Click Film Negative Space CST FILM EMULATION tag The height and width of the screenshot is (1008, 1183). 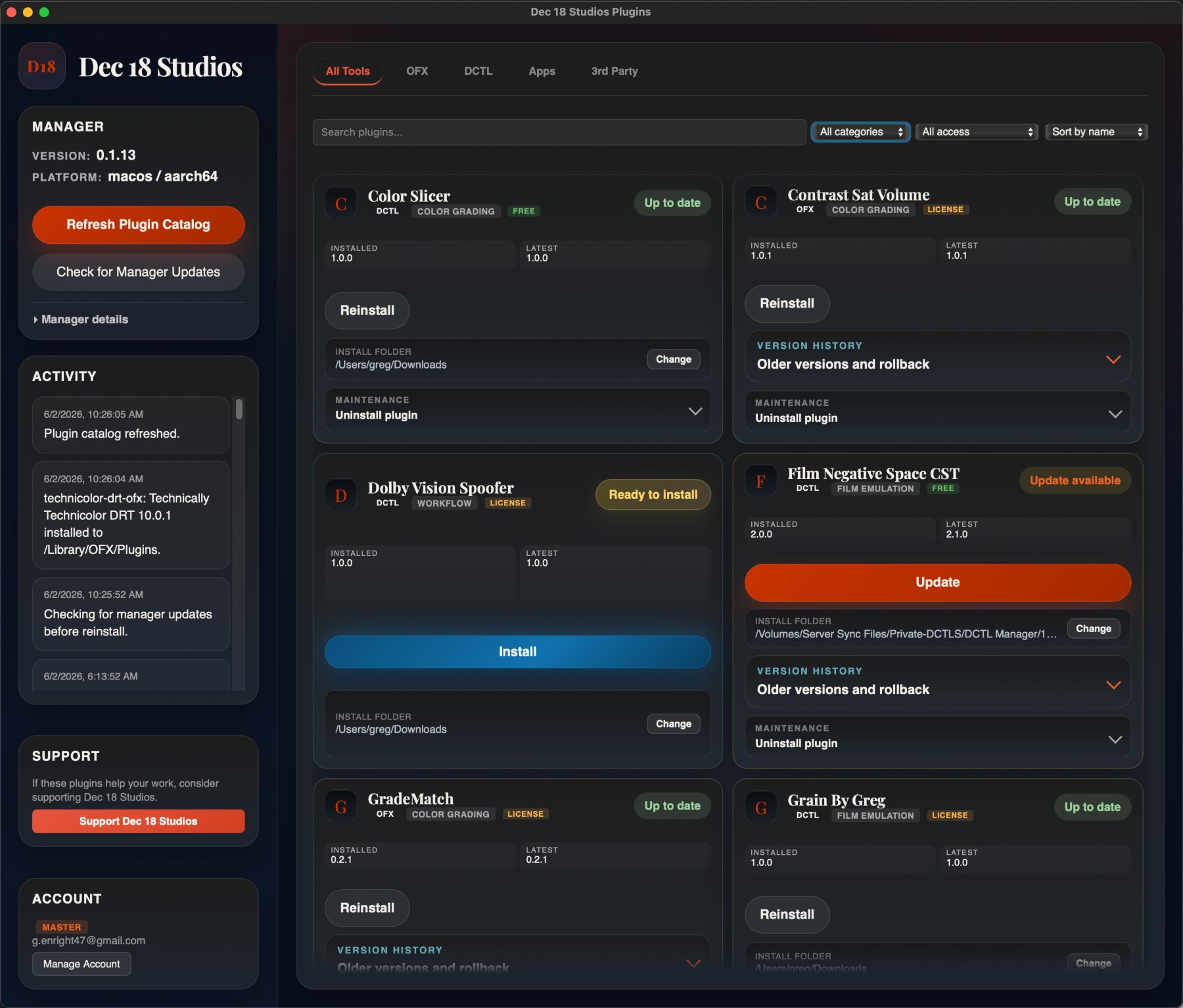[x=875, y=489]
